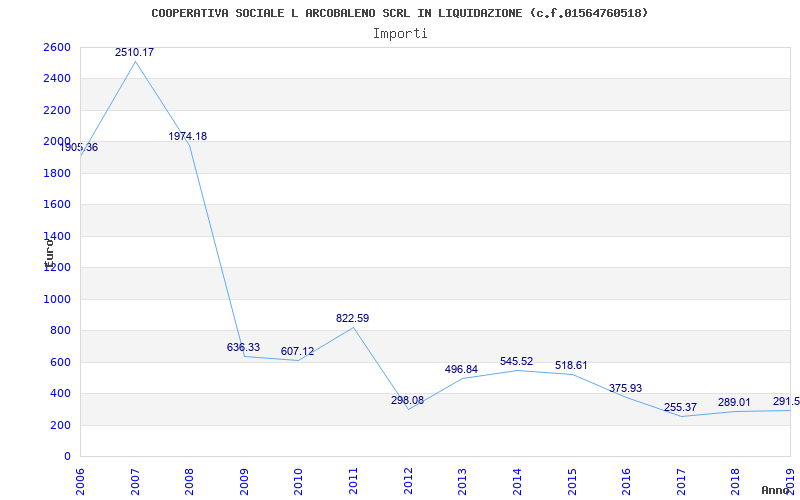The height and width of the screenshot is (500, 800).
Task: Click y-axis tick 600
Action: pyautogui.click(x=60, y=362)
